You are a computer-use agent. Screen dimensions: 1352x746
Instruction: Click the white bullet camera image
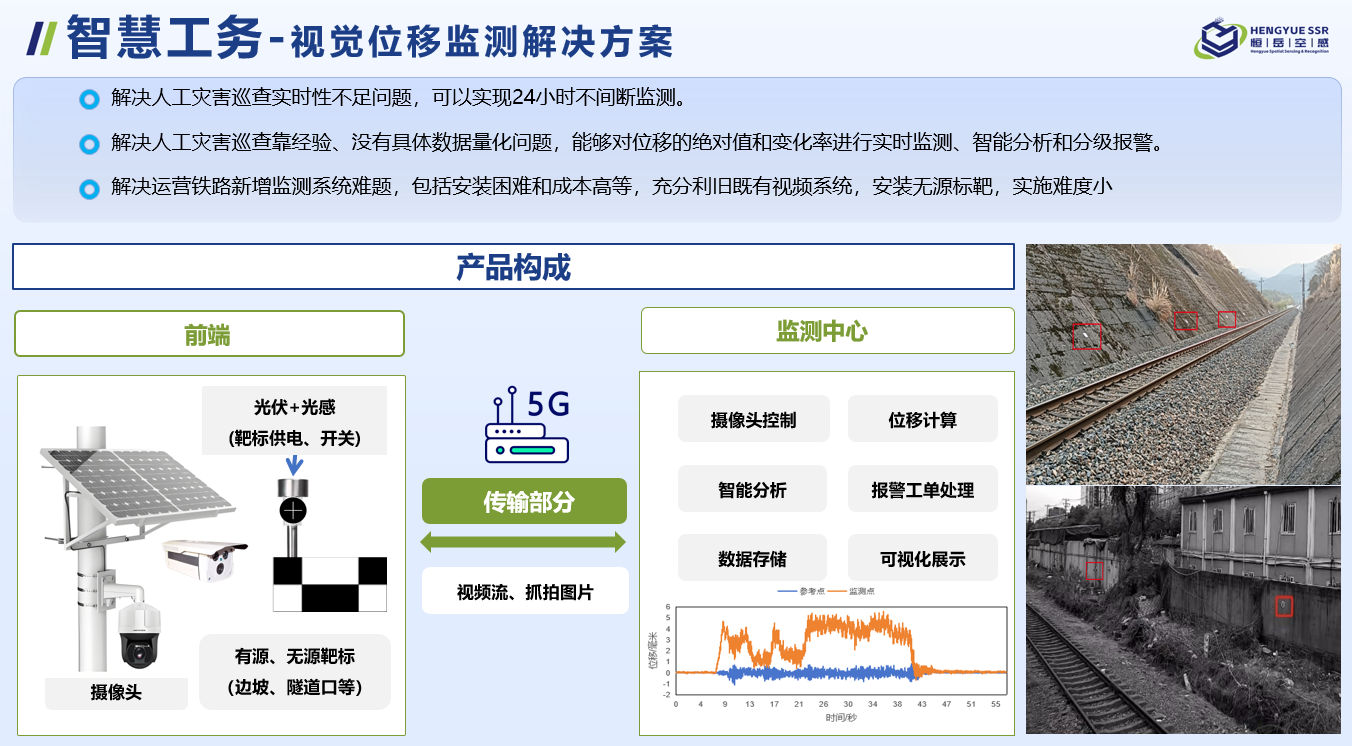click(x=205, y=556)
